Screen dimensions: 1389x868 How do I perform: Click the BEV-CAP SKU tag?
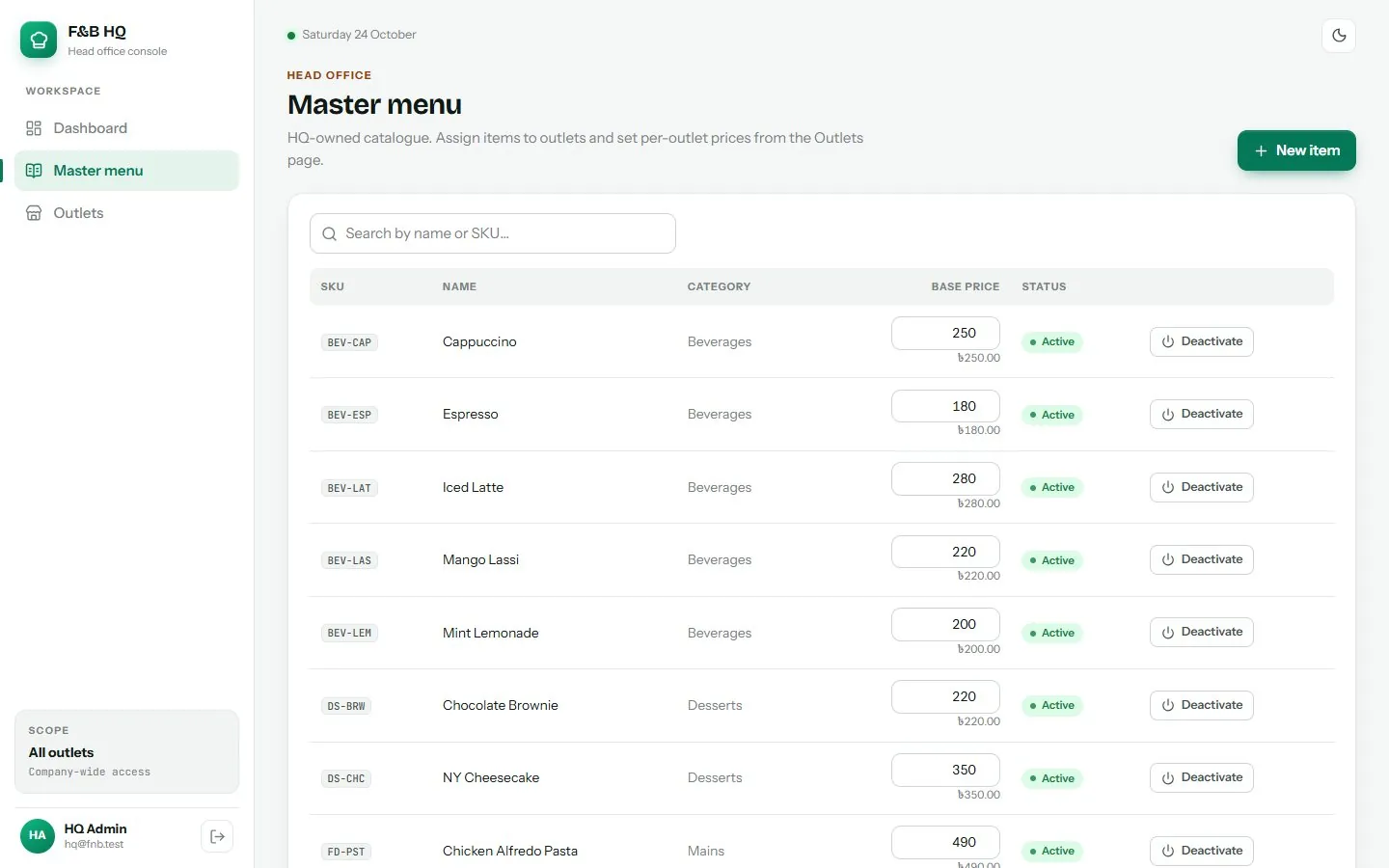[349, 342]
